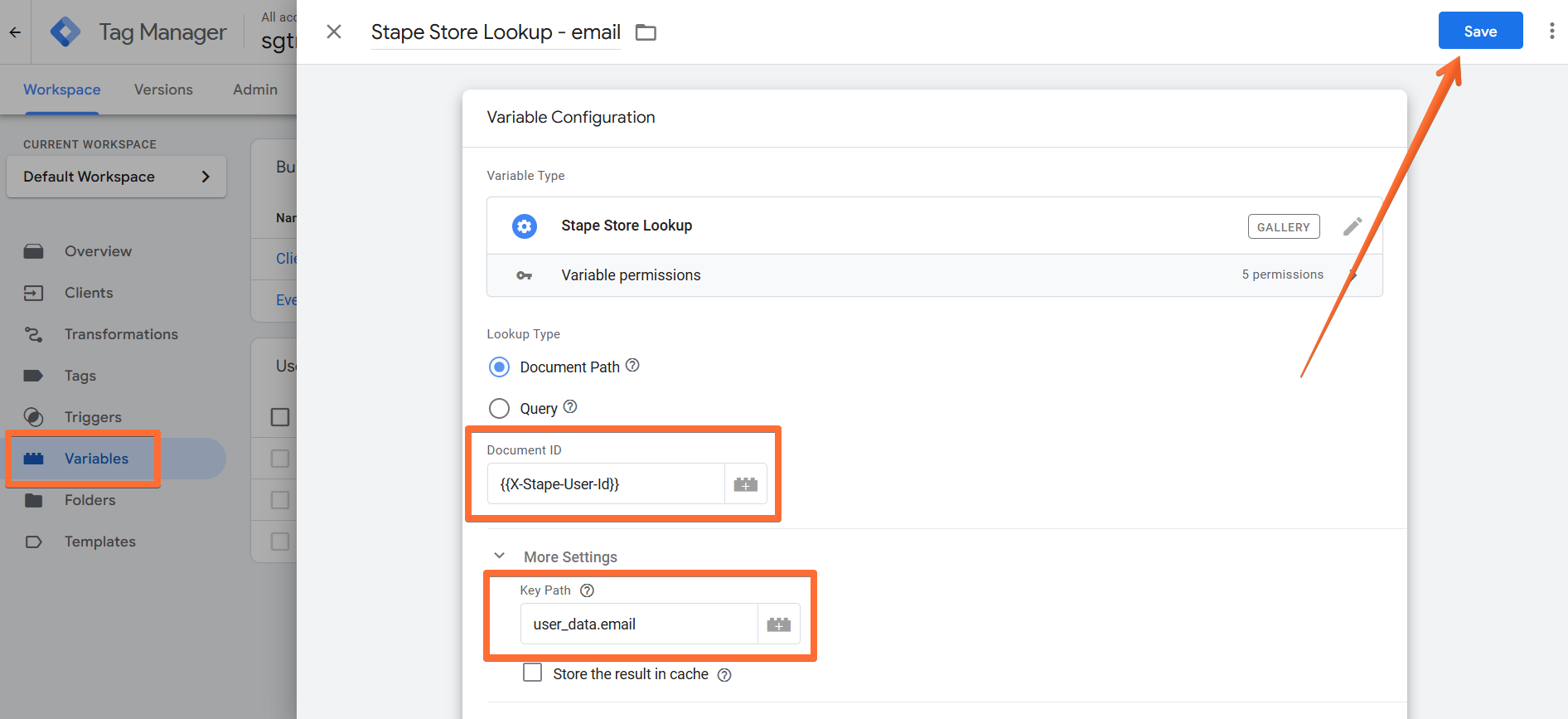Click the Tag Manager back arrow
This screenshot has width=1568, height=719.
[15, 32]
